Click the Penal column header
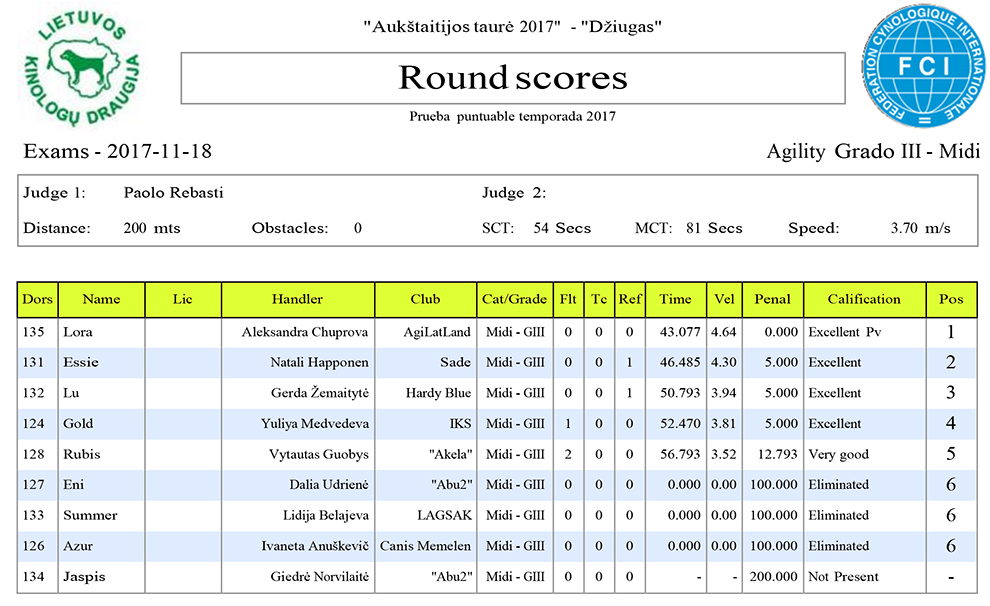Image resolution: width=990 pixels, height=606 pixels. [772, 299]
